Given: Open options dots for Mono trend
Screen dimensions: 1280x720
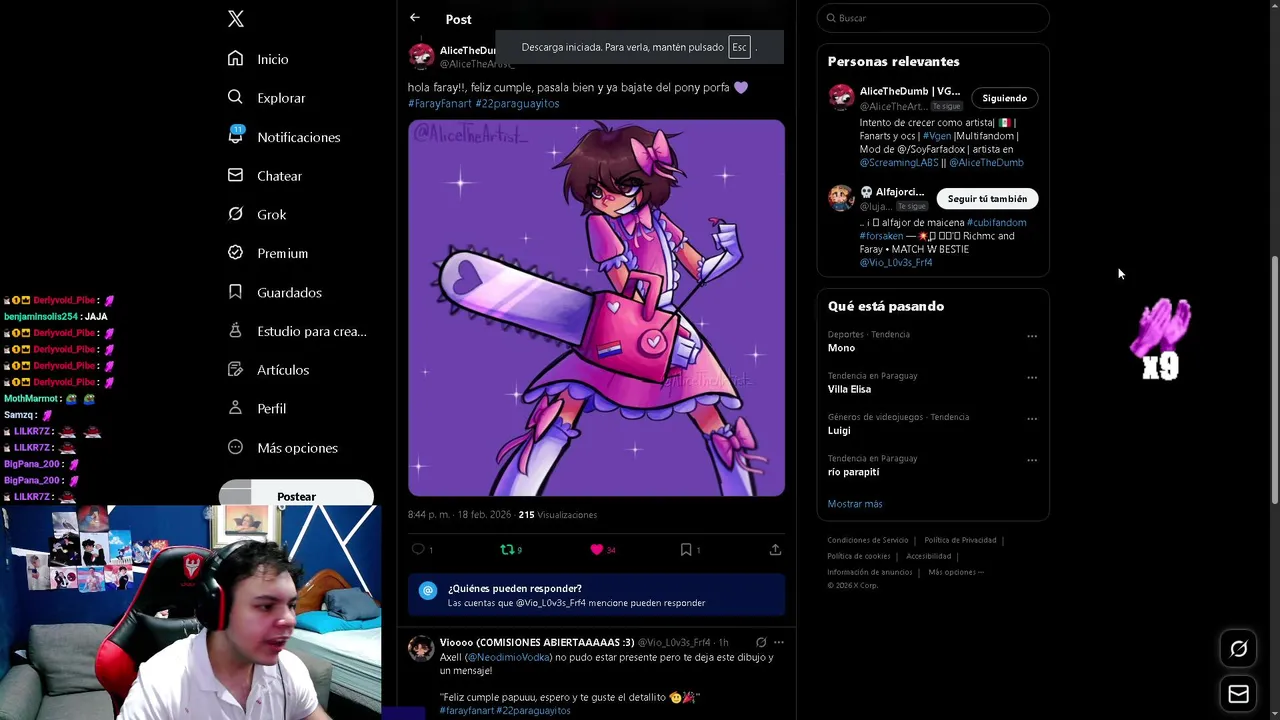Looking at the screenshot, I should point(1032,336).
